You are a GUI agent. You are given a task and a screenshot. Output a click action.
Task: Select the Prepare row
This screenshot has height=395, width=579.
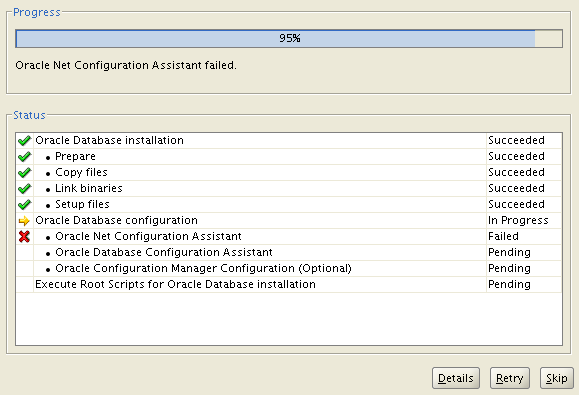click(x=289, y=157)
